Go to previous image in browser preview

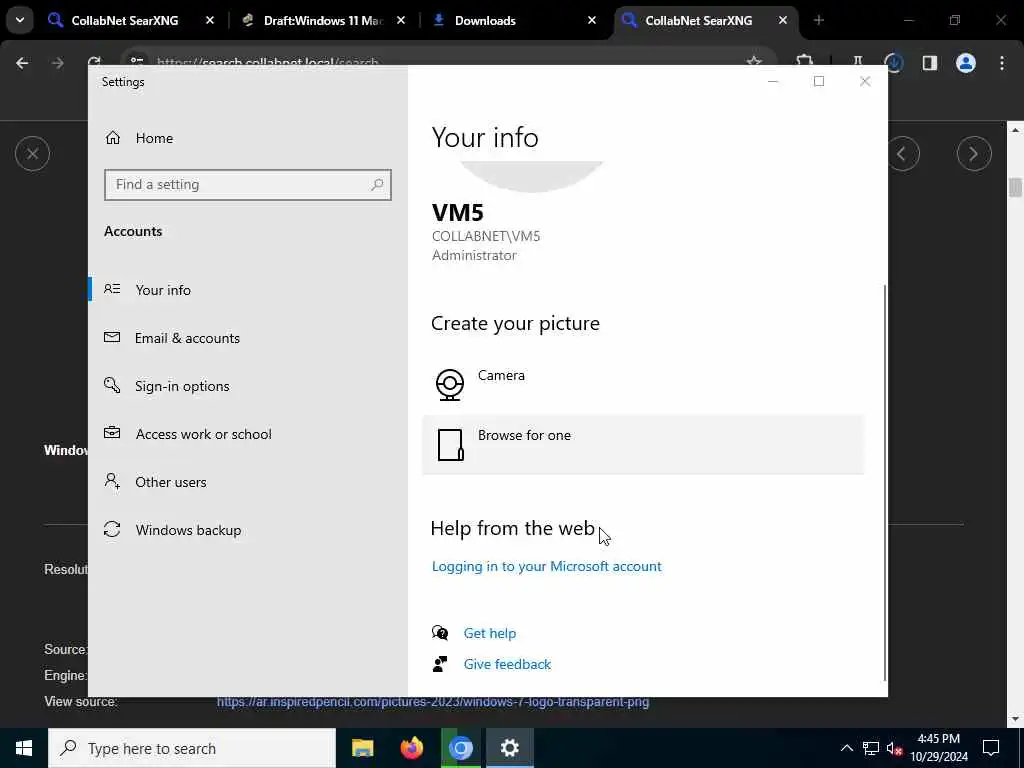click(903, 153)
